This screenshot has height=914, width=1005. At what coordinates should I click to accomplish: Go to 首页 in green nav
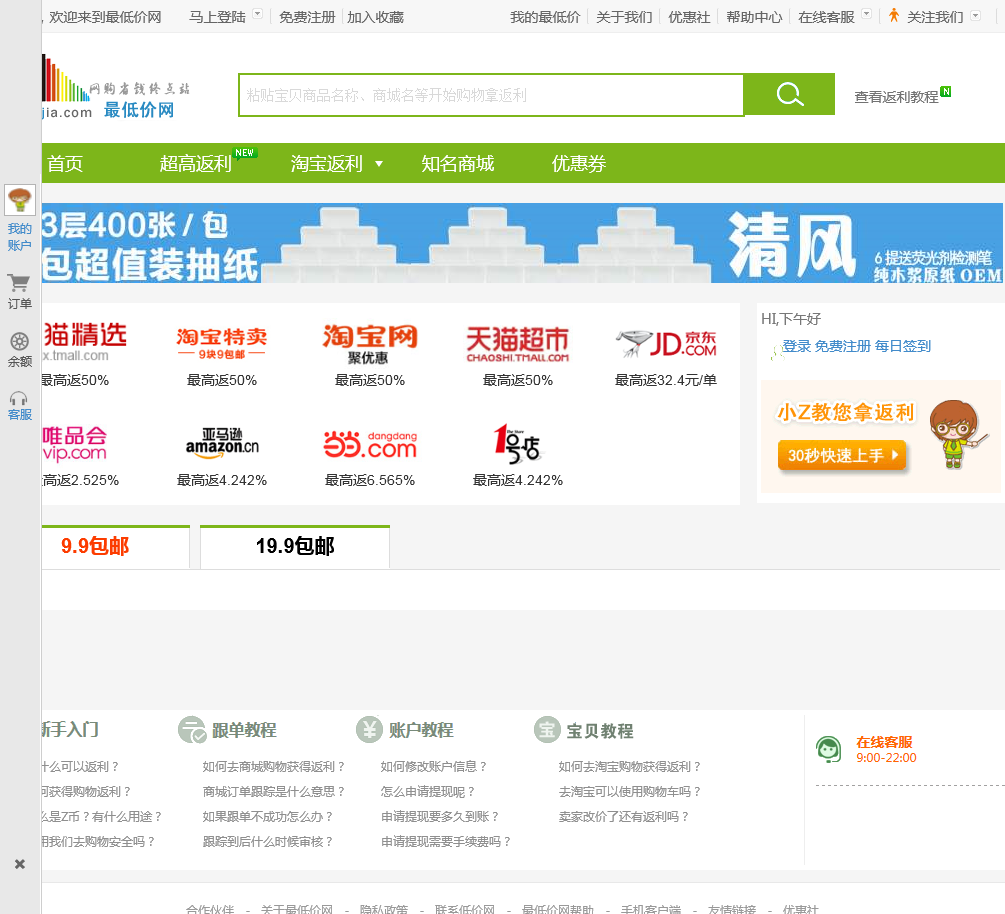click(x=65, y=163)
